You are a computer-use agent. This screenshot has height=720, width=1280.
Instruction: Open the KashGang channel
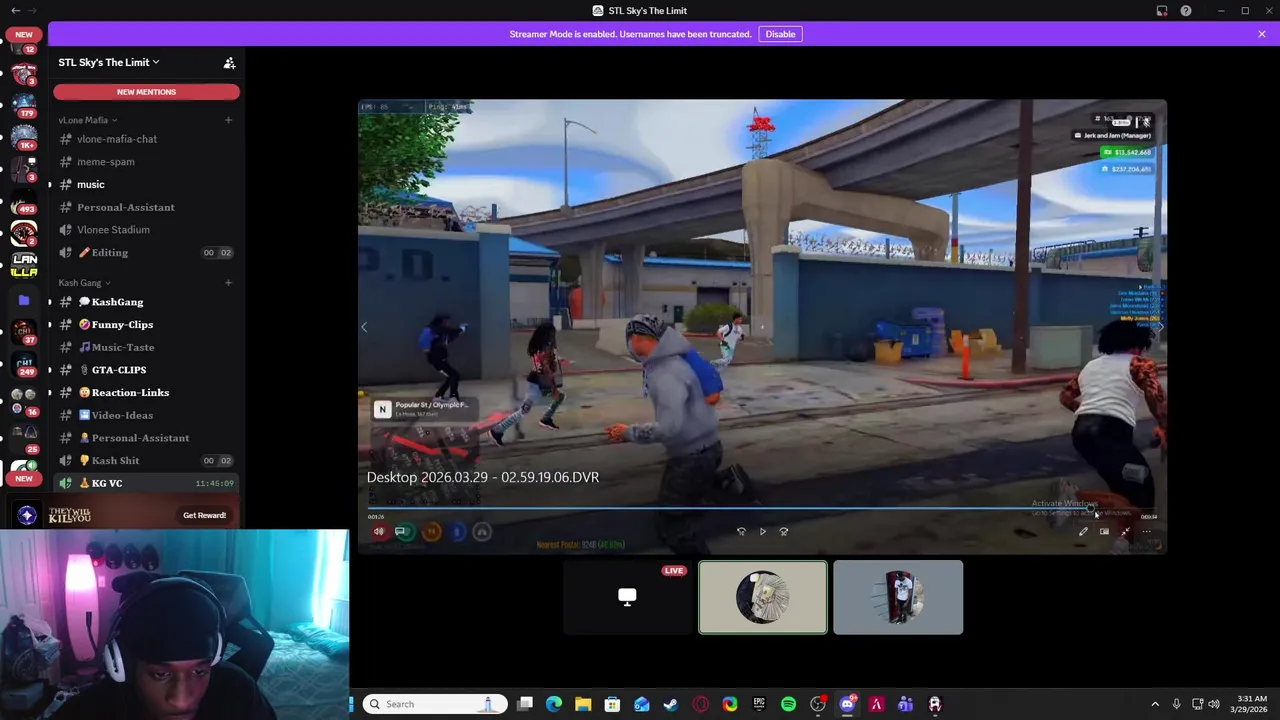click(145, 302)
